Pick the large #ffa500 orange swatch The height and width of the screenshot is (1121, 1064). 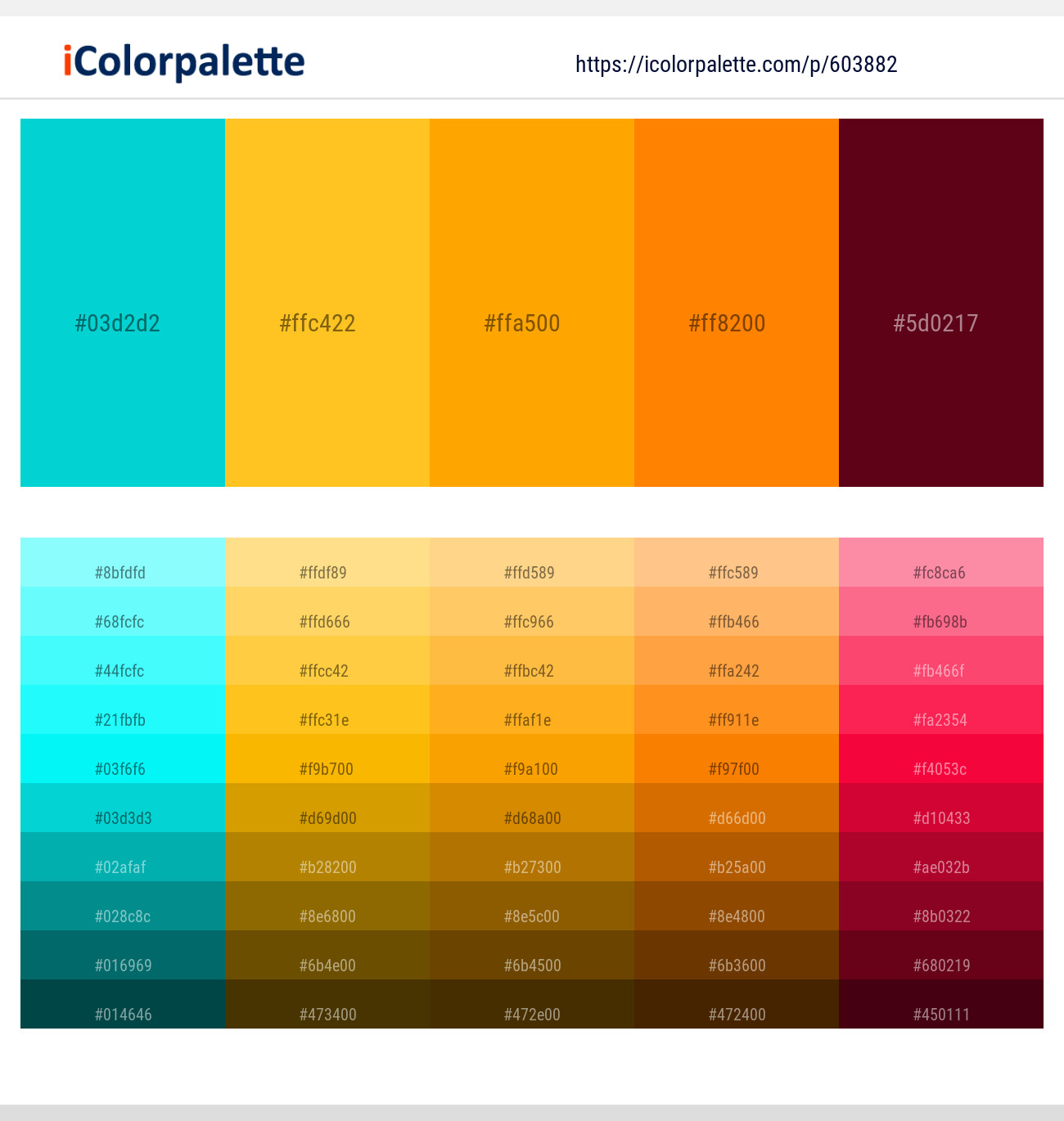(532, 303)
